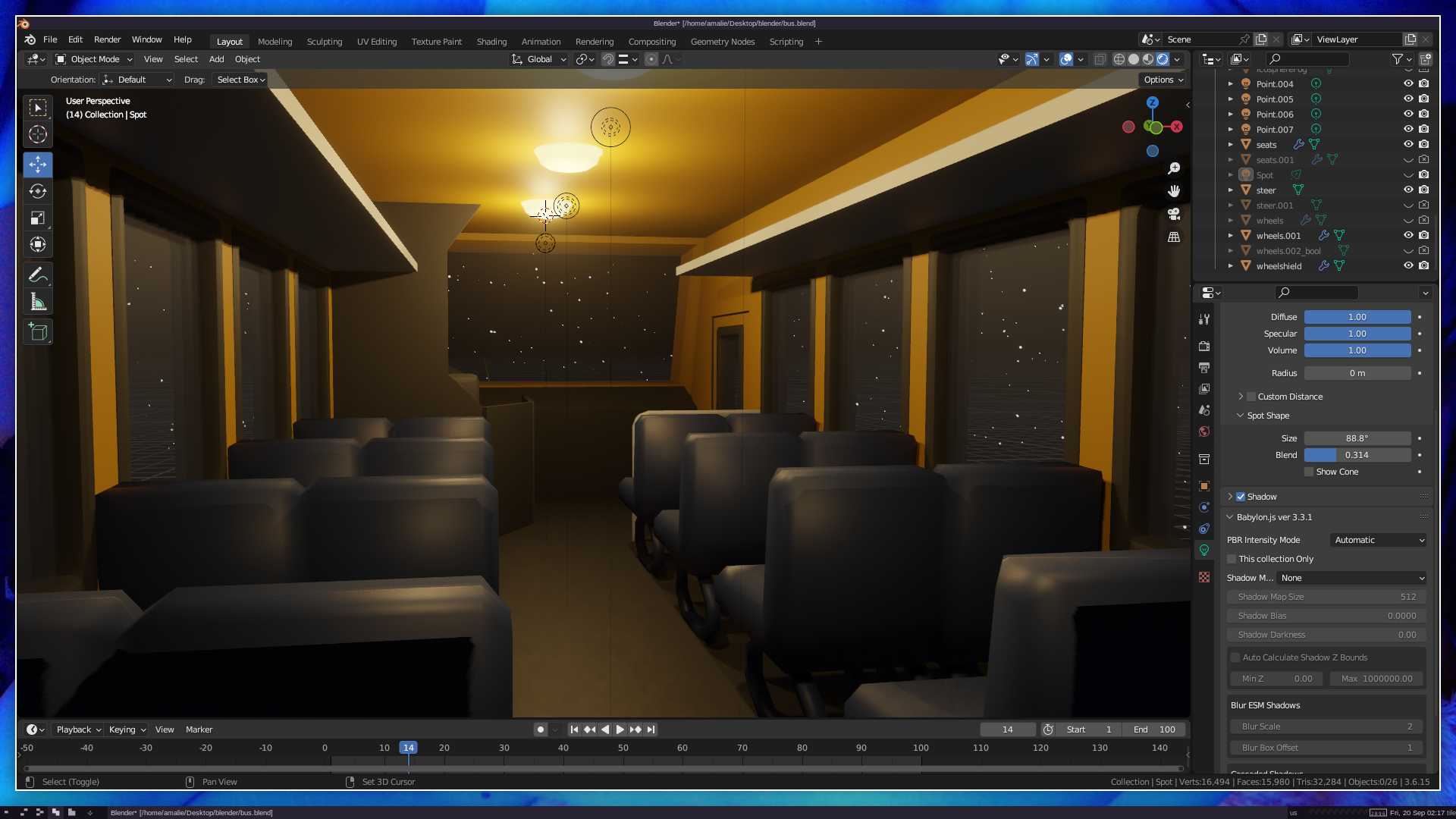Click the timeline play button

(x=620, y=730)
